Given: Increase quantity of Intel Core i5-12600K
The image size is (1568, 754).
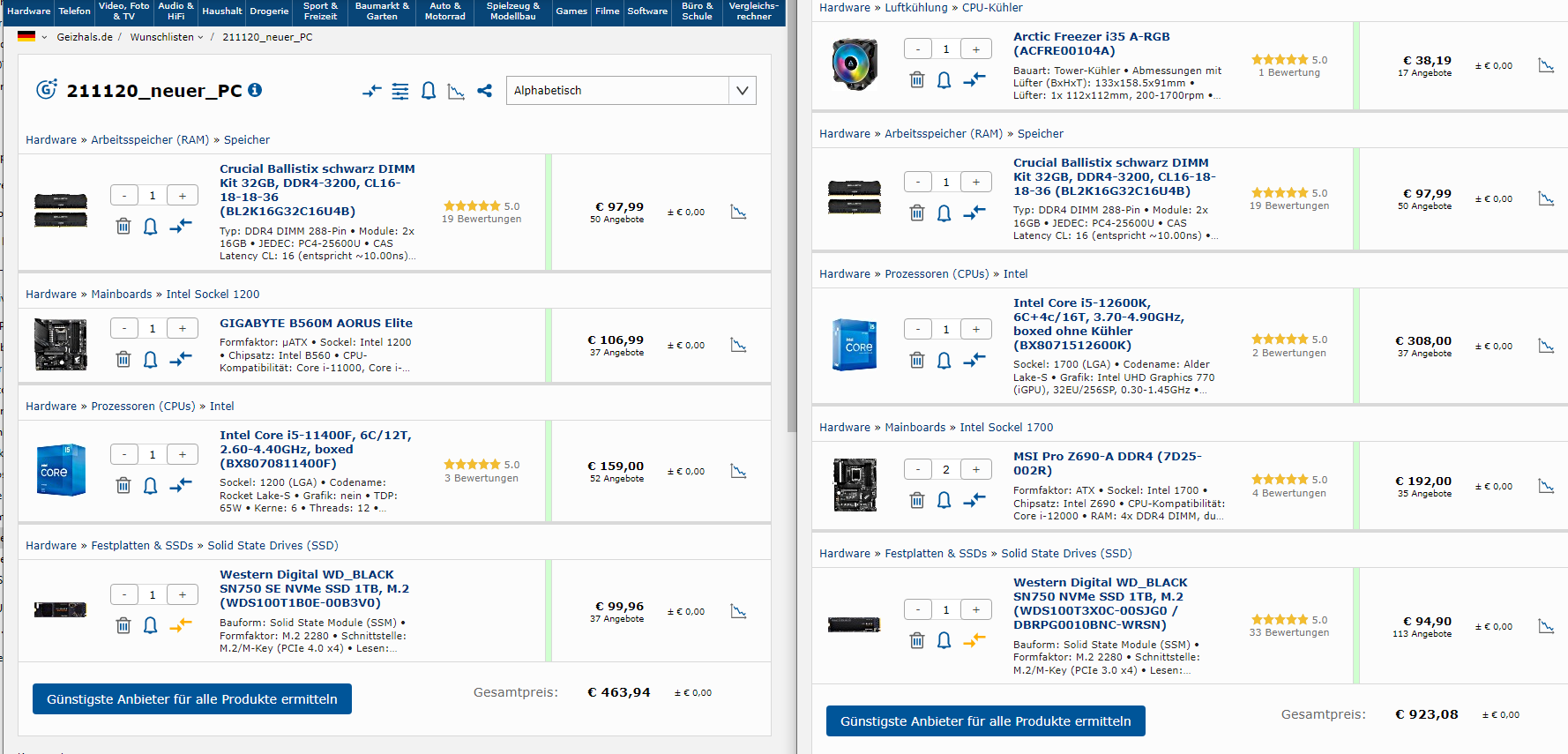Looking at the screenshot, I should tap(976, 329).
